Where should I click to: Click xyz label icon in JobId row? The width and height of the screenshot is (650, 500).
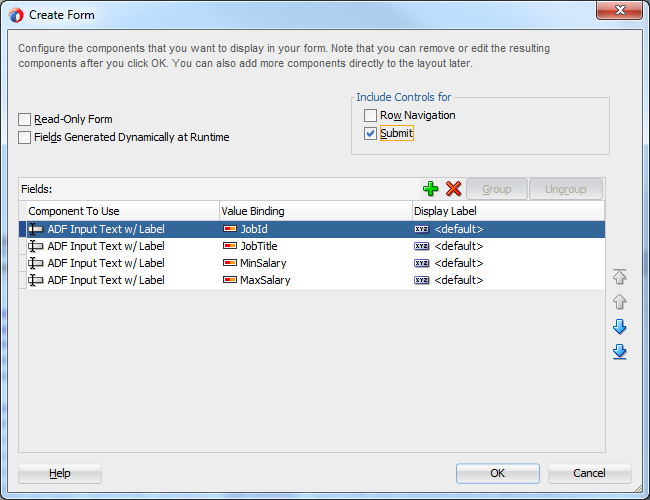click(x=422, y=229)
